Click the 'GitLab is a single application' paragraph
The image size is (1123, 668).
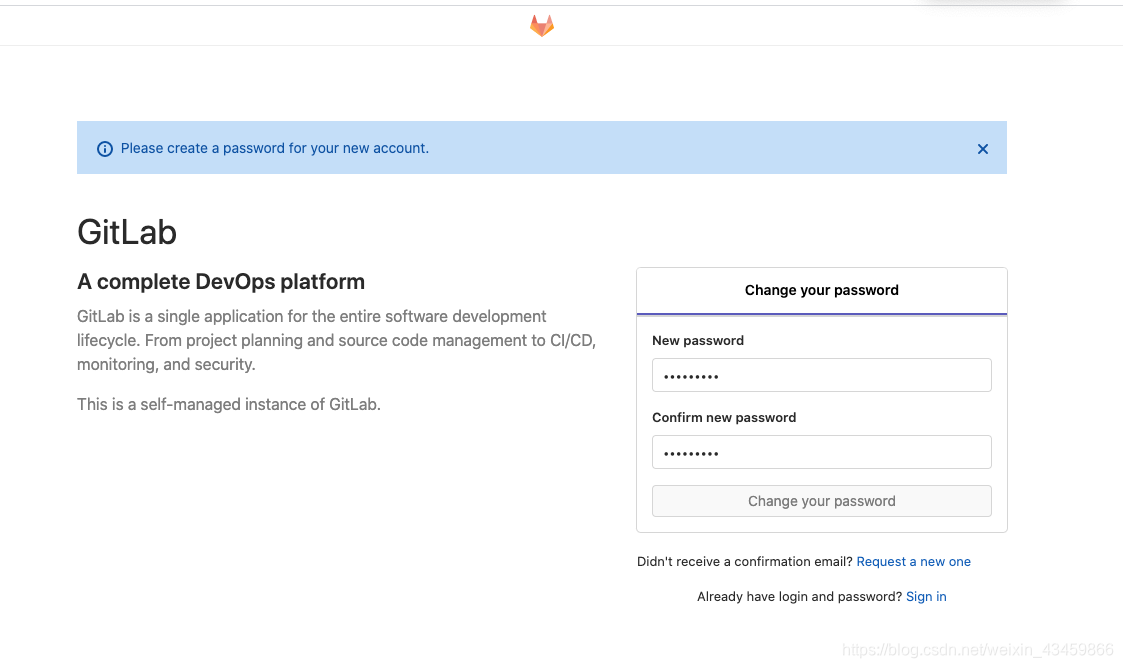(x=337, y=340)
